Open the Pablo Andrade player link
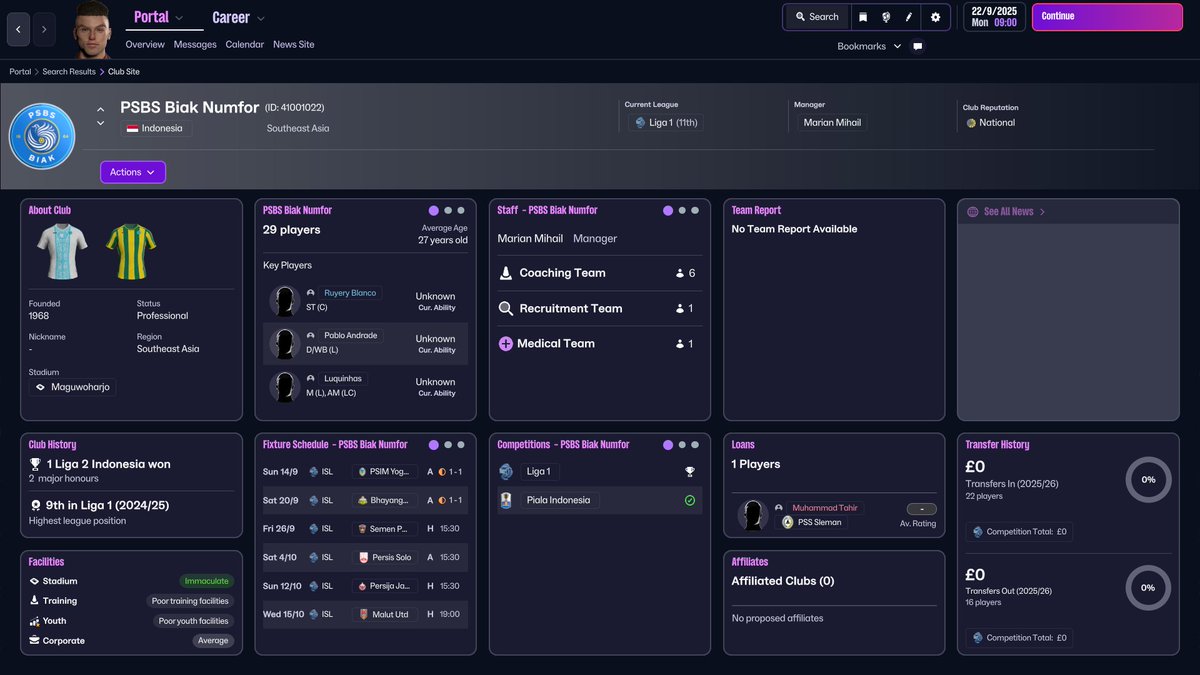 350,336
